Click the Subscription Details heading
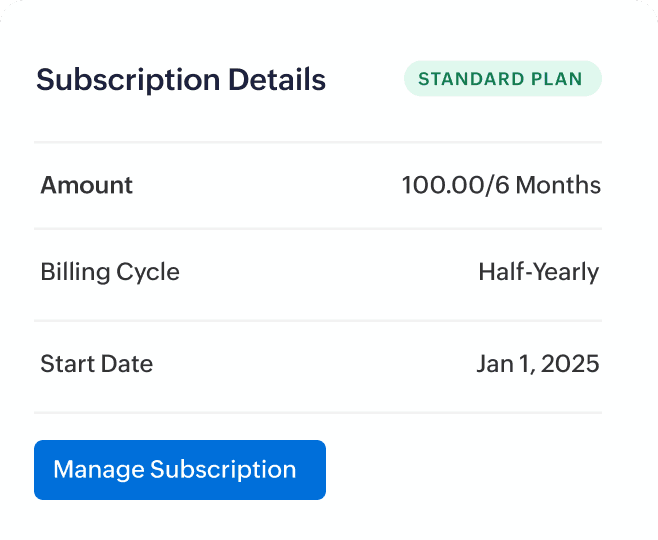The image size is (658, 540). [181, 80]
